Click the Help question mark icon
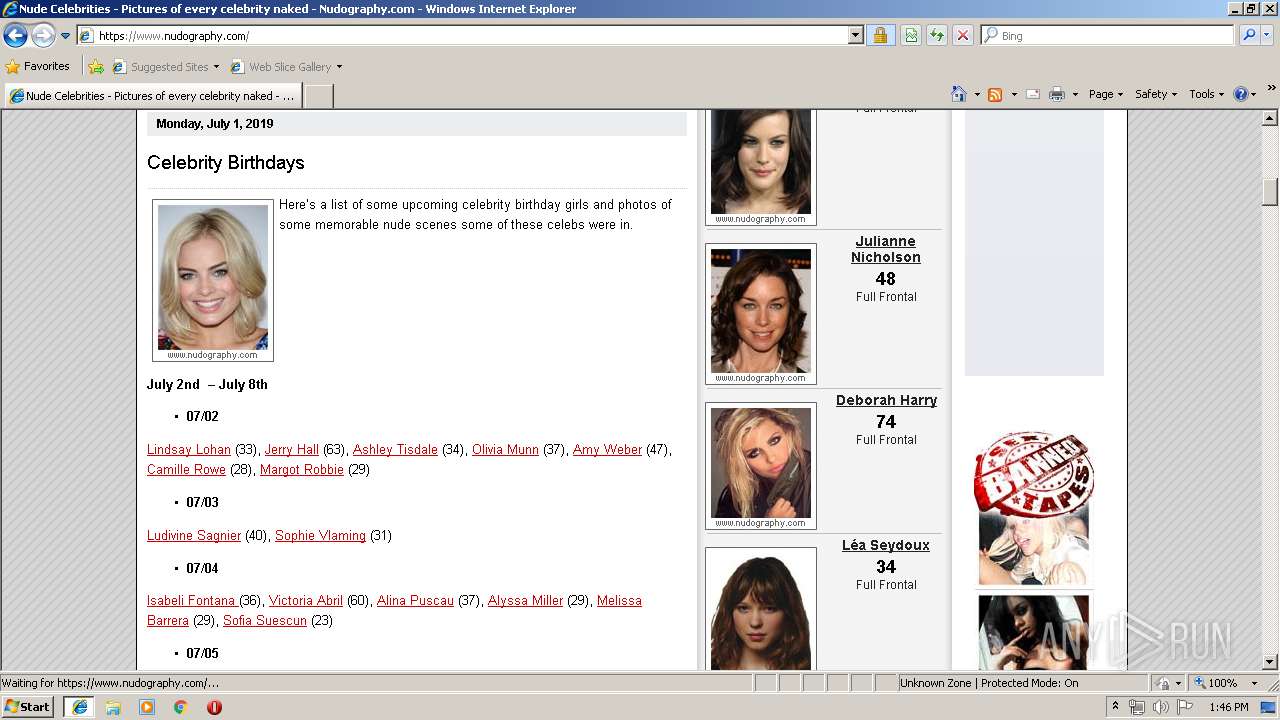The height and width of the screenshot is (720, 1280). (x=1241, y=94)
